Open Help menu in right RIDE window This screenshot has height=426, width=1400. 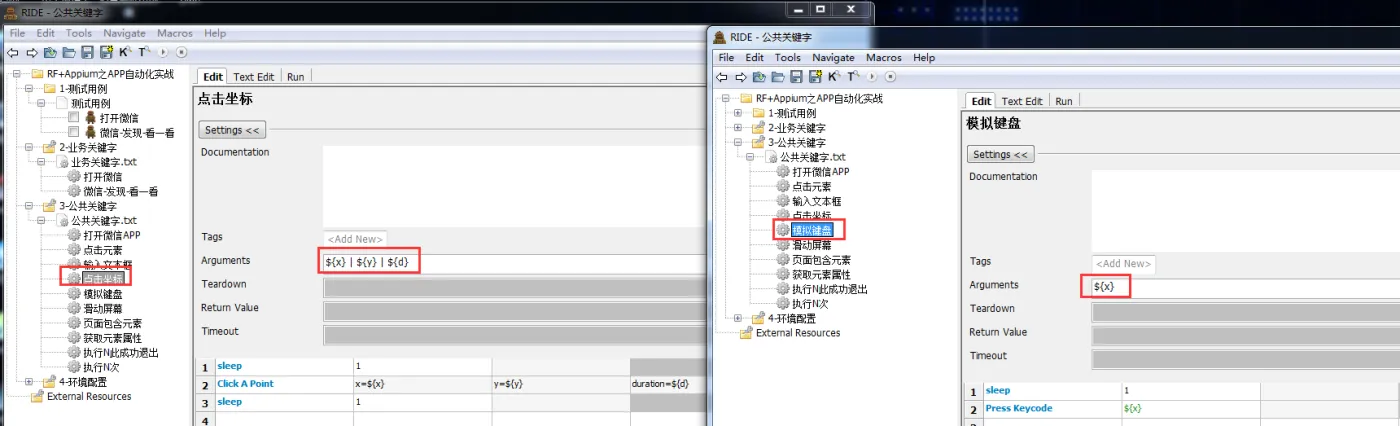(x=924, y=58)
